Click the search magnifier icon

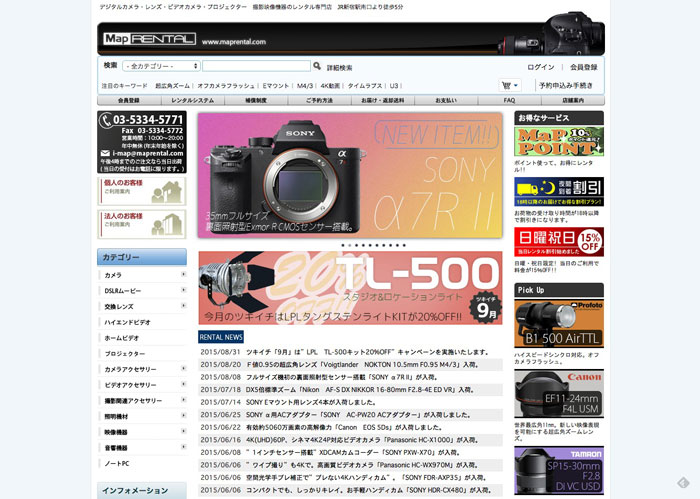[x=317, y=66]
